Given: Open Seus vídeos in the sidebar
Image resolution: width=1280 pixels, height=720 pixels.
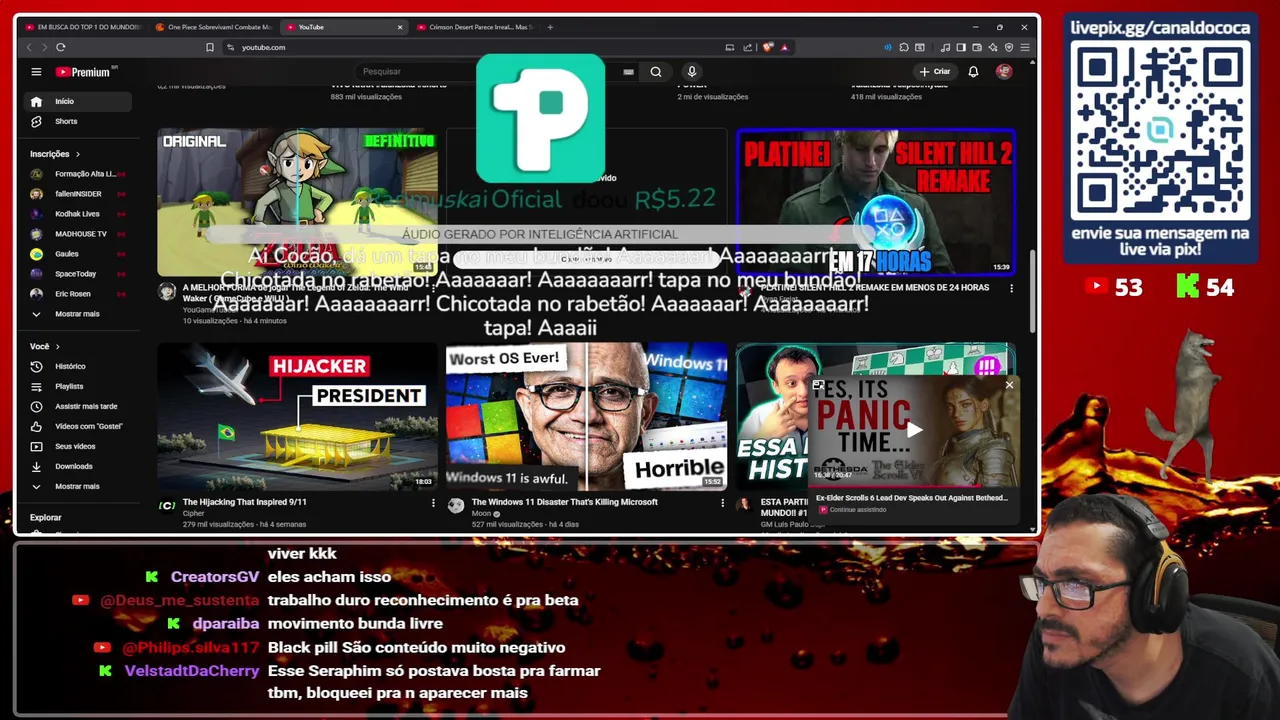Looking at the screenshot, I should 78,446.
